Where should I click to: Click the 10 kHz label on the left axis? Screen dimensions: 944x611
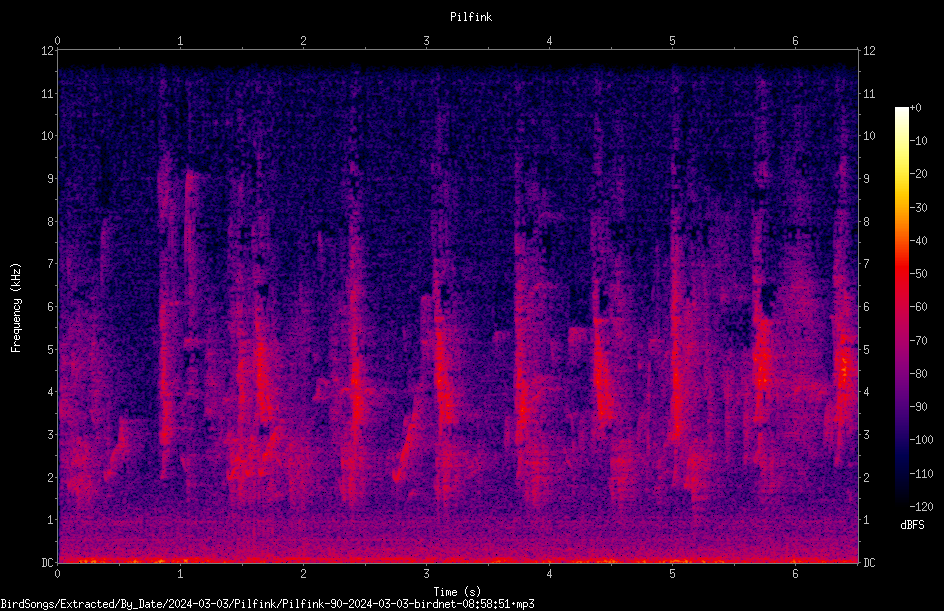[48, 136]
